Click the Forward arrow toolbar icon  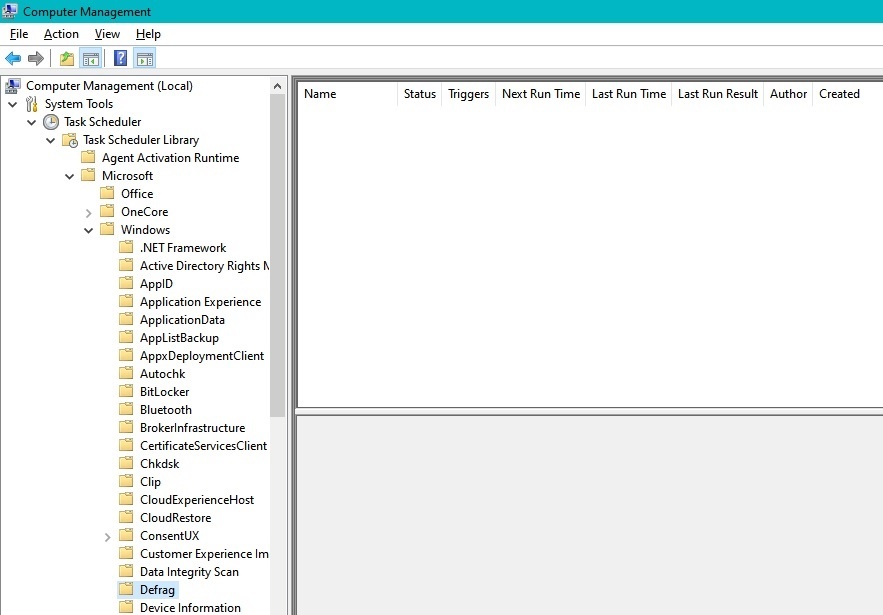pyautogui.click(x=36, y=58)
